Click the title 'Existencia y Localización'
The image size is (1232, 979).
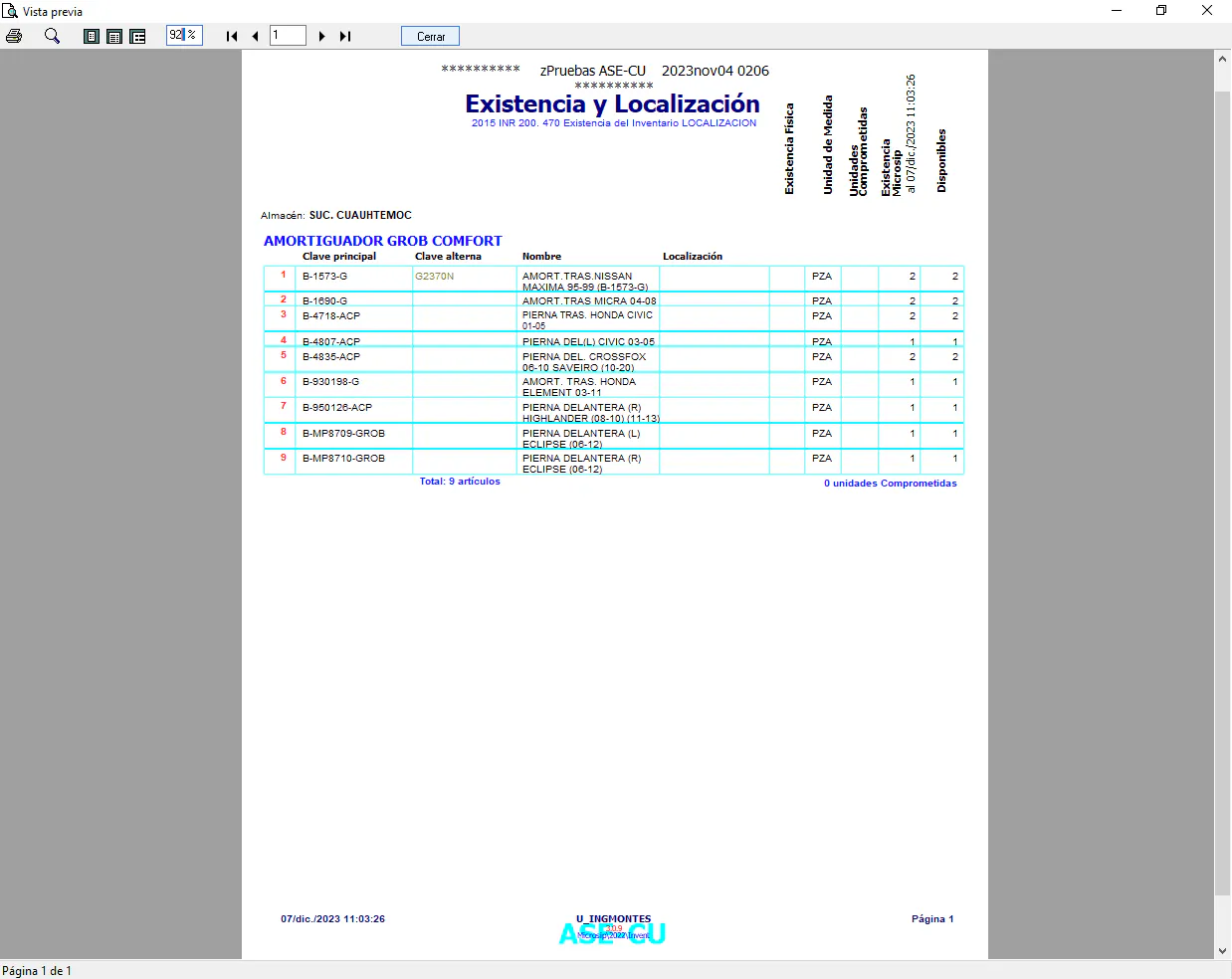pyautogui.click(x=612, y=103)
